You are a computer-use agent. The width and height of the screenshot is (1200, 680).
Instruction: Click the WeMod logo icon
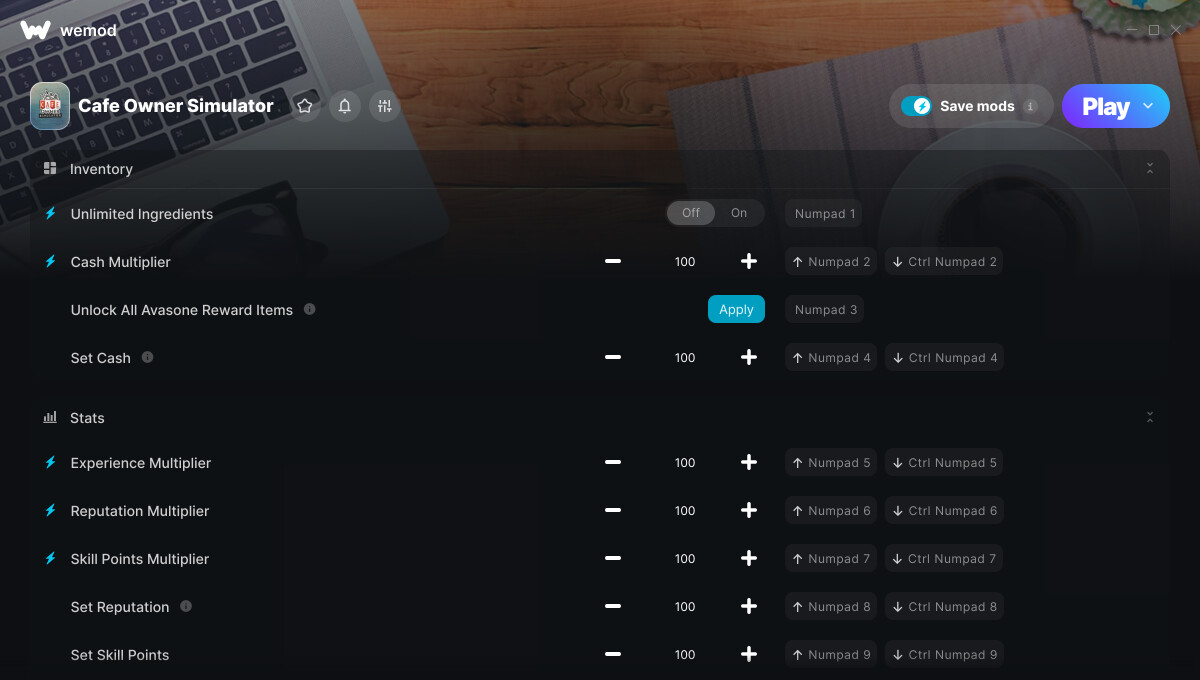(35, 30)
